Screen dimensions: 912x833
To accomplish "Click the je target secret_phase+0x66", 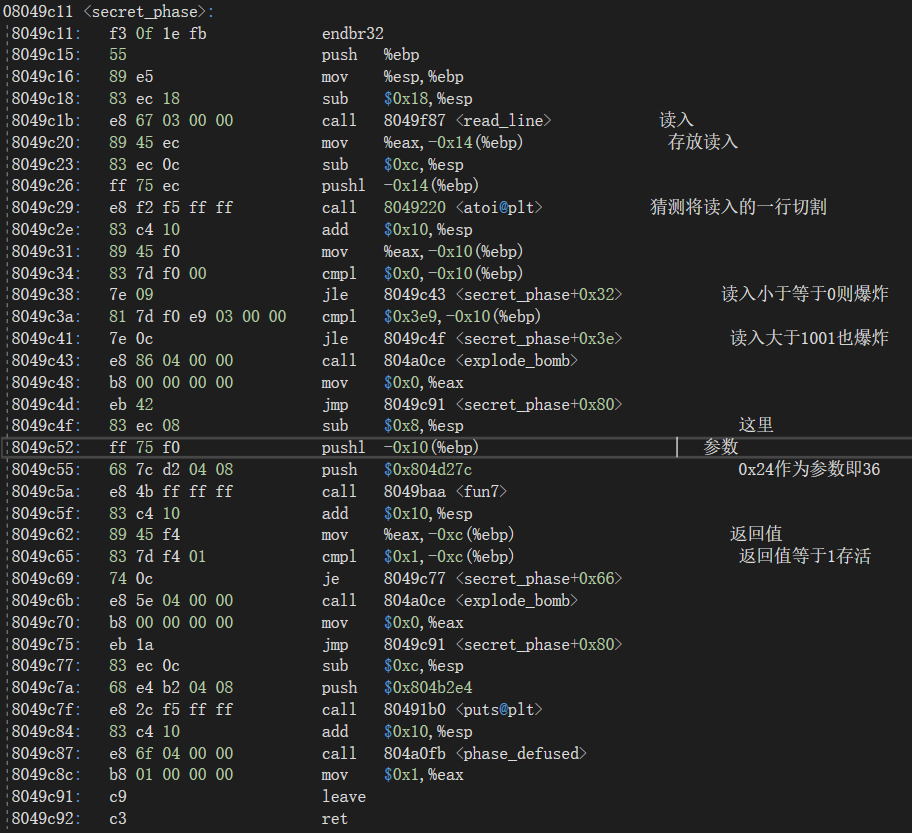I will (502, 578).
